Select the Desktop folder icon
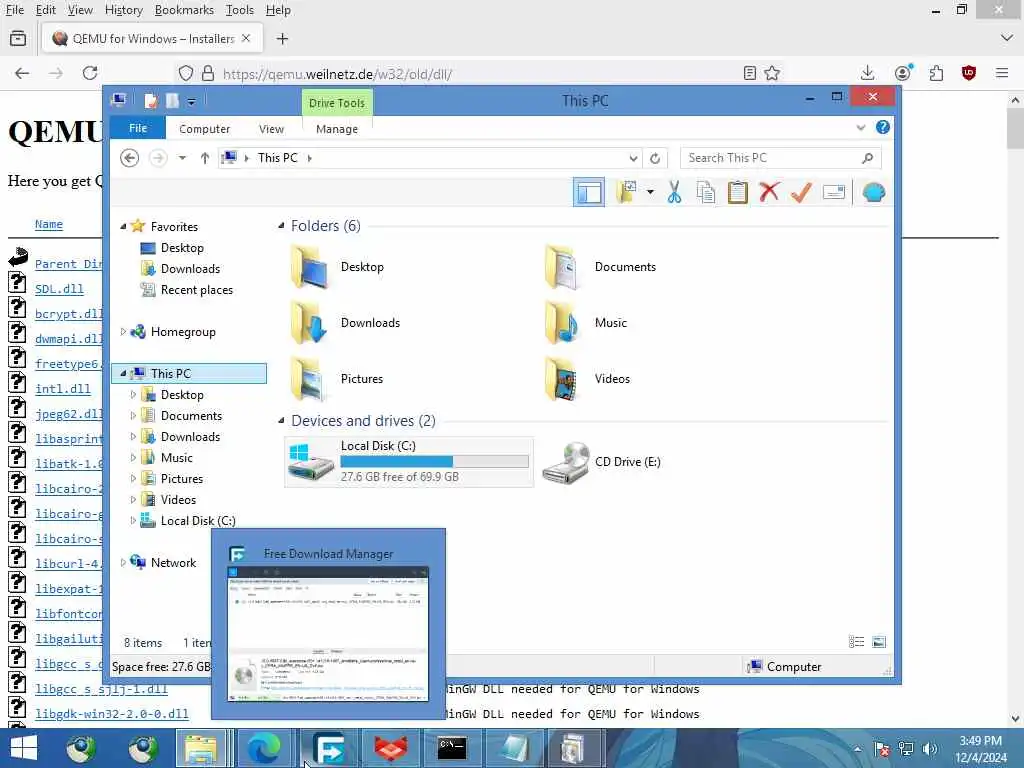The image size is (1024, 768). click(309, 266)
